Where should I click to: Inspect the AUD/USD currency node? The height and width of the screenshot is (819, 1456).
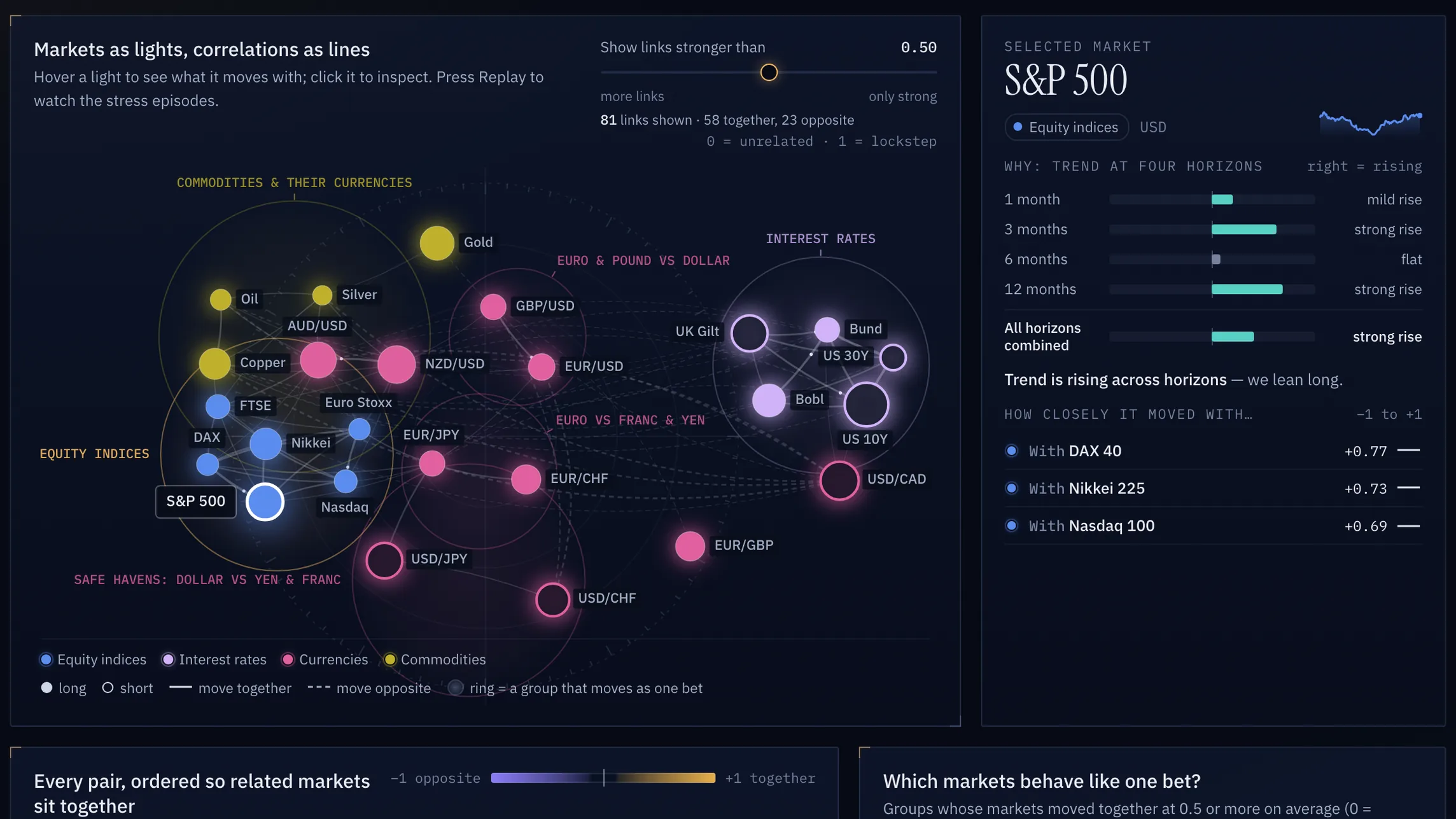click(318, 360)
